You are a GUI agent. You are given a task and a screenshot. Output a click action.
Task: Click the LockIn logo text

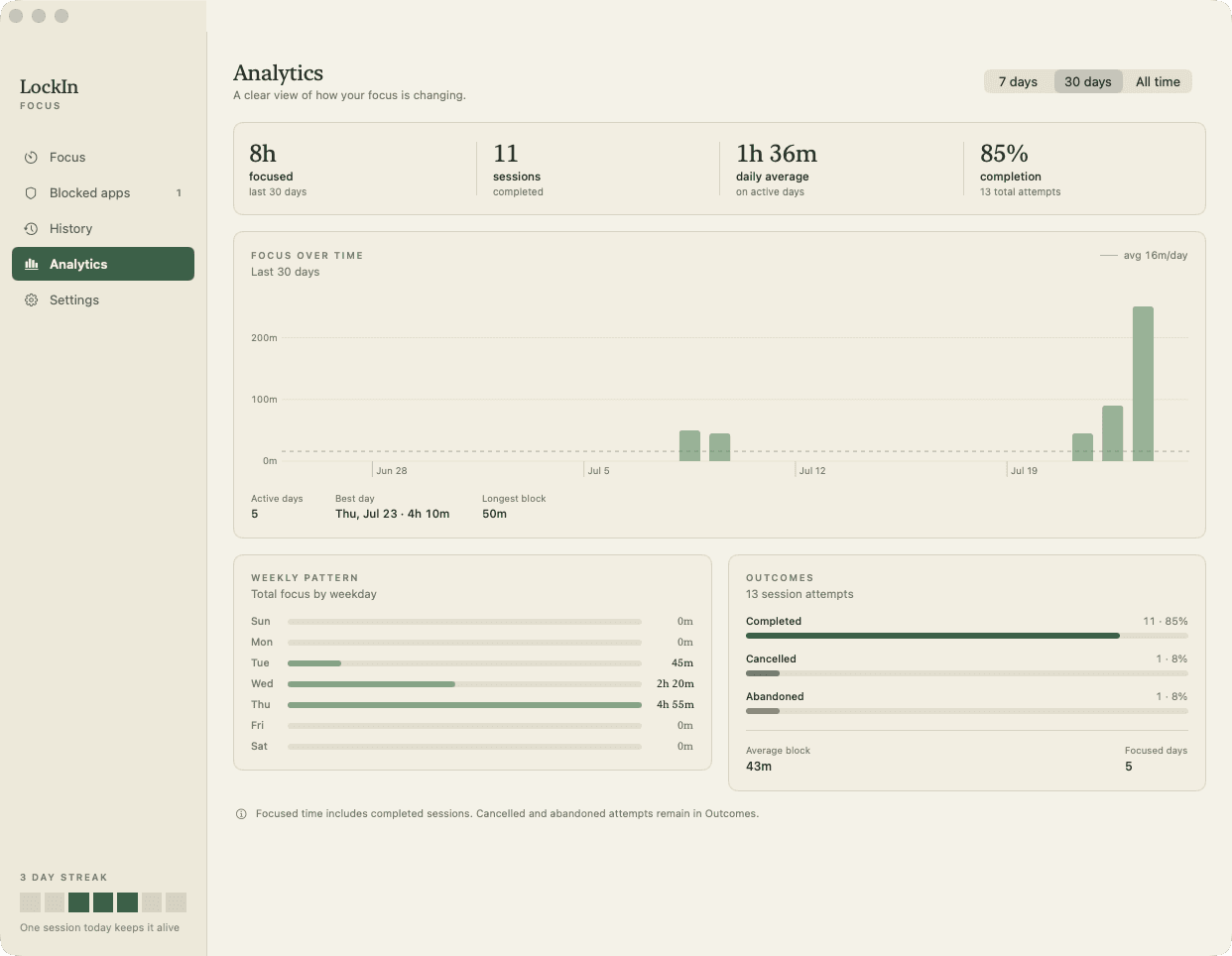(x=49, y=87)
